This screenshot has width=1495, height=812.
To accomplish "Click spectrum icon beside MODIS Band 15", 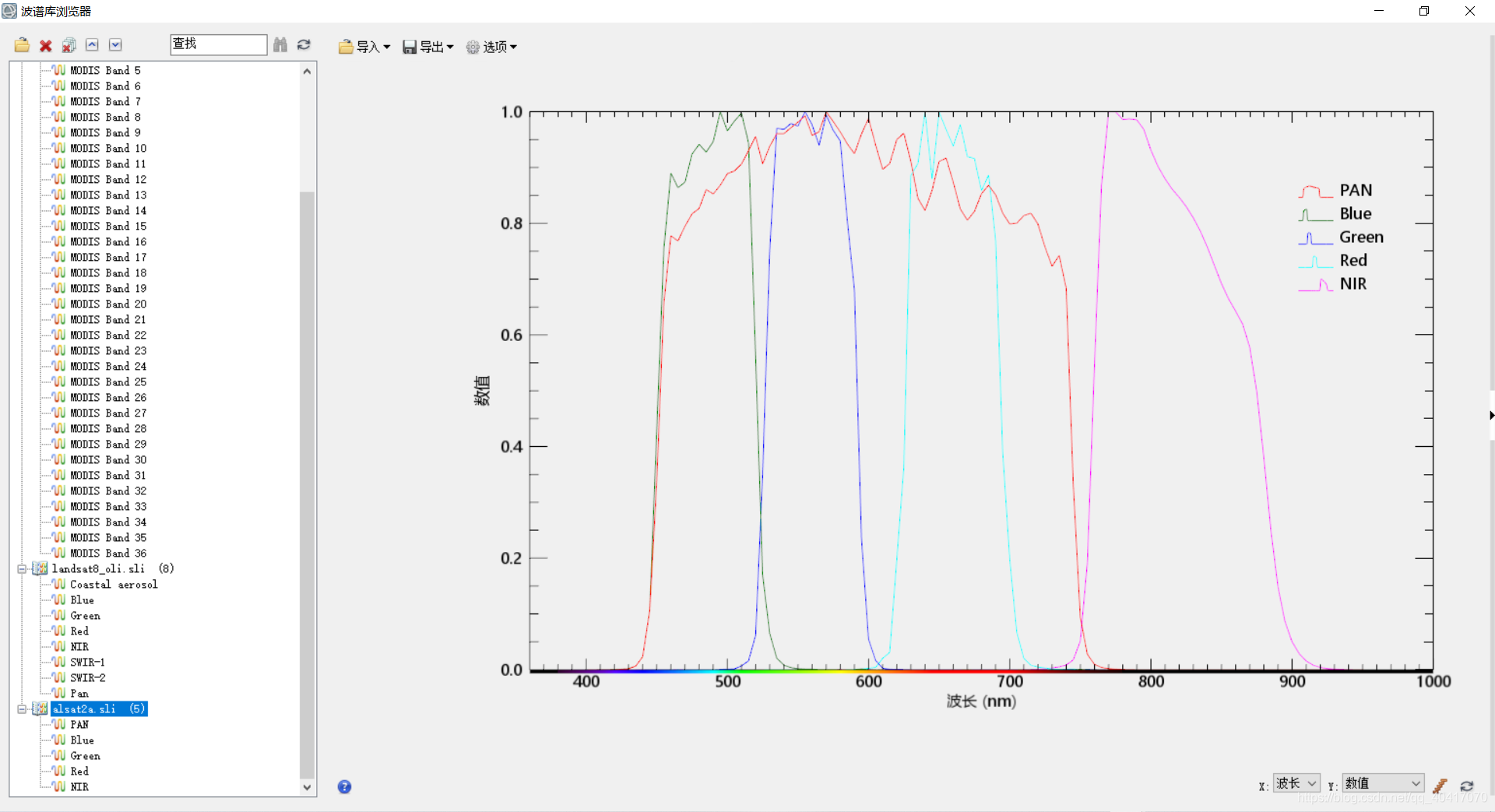I will point(59,226).
